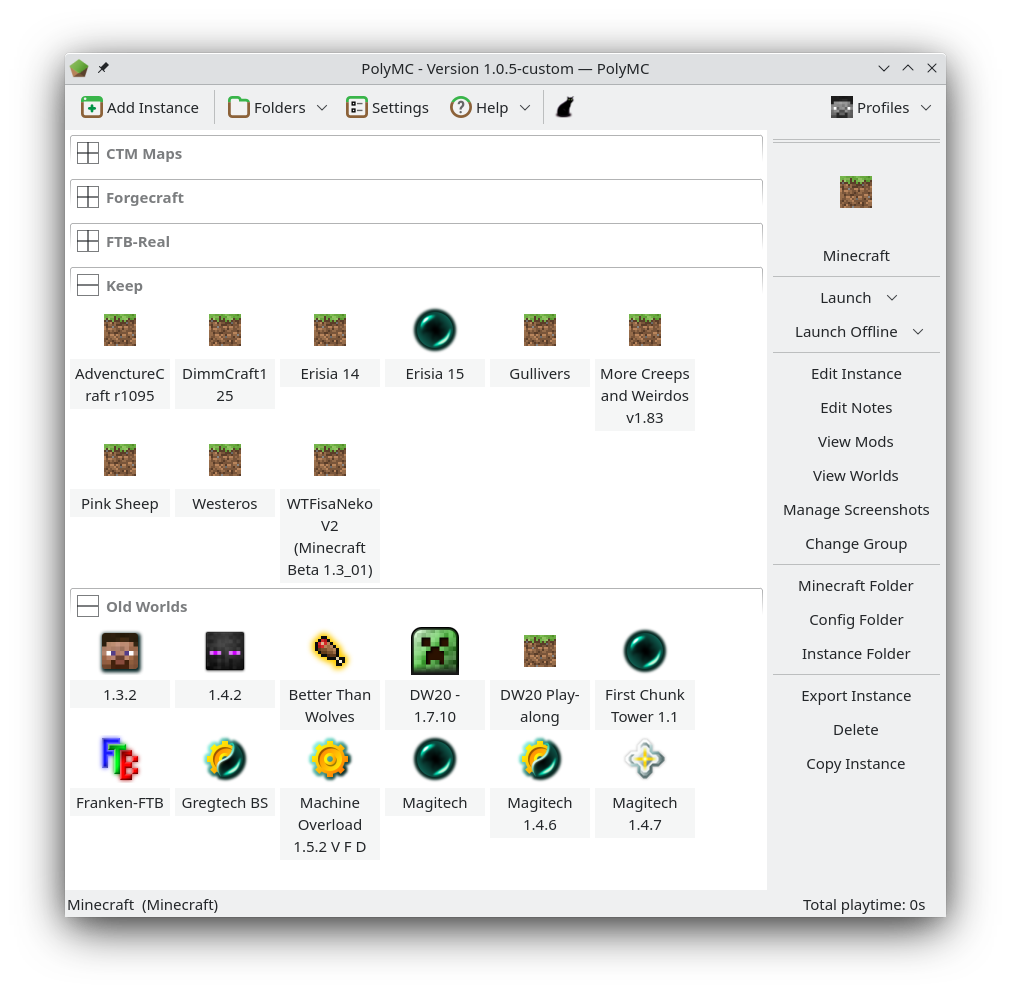Open the Instance Folder
Screen dimensions: 1011x994
point(856,654)
